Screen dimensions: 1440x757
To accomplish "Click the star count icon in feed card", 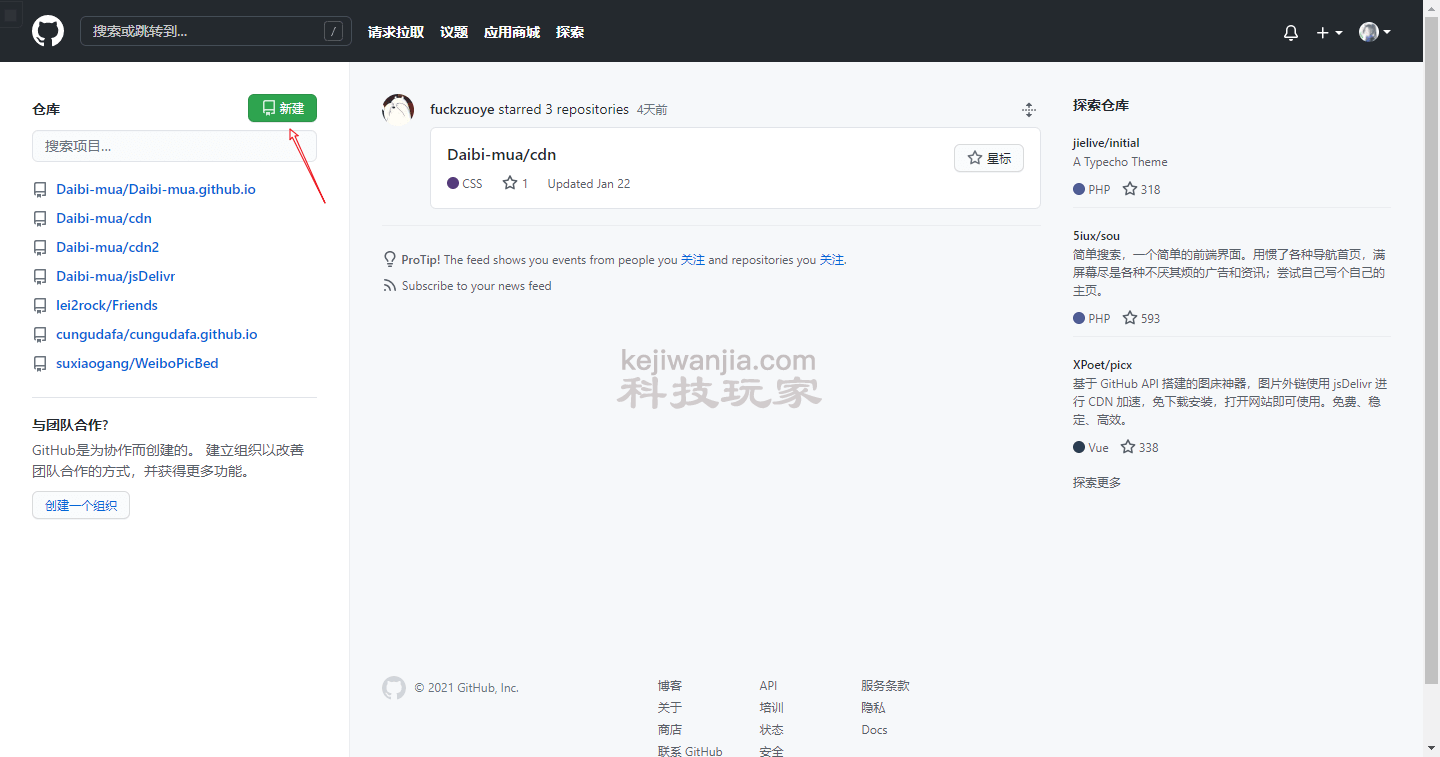I will click(x=510, y=183).
